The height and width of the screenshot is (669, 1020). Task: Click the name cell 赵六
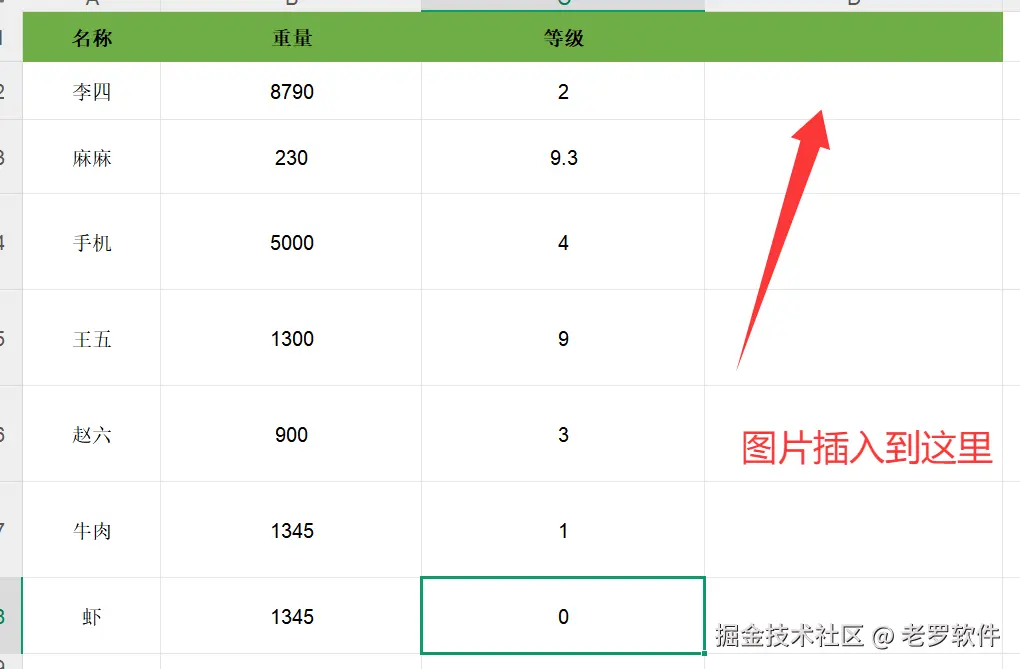pos(92,434)
